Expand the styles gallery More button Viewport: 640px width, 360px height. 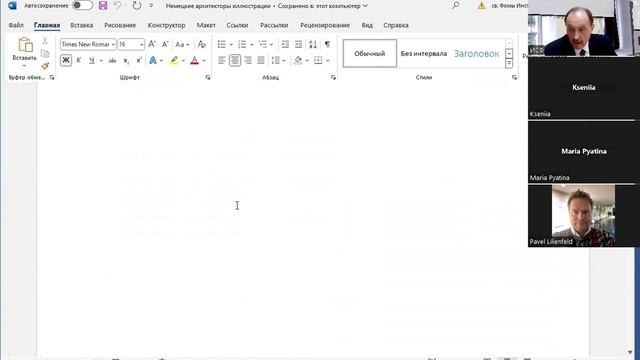(509, 63)
